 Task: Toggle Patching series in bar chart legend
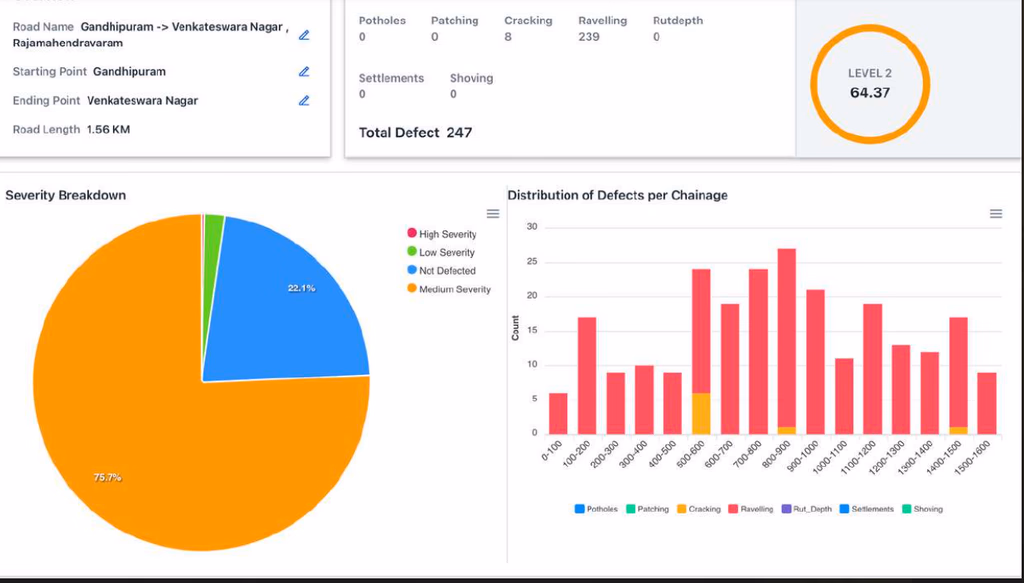647,509
